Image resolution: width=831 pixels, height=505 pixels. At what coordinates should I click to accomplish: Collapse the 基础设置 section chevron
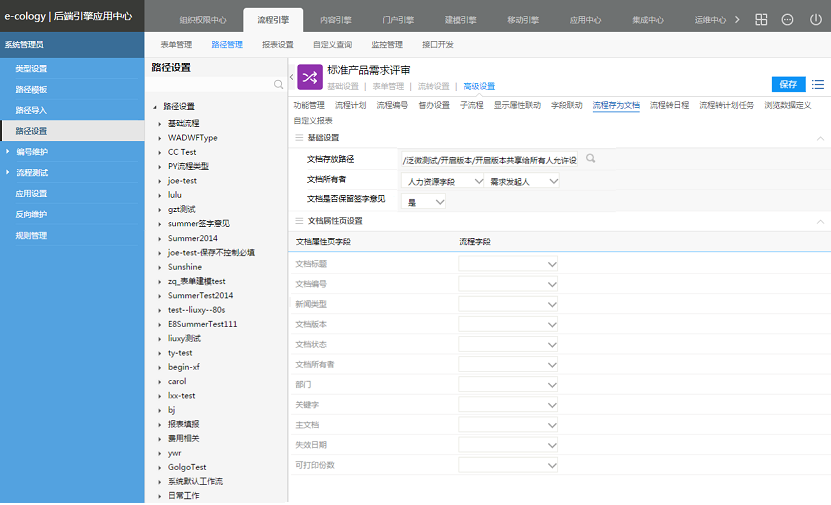[820, 138]
